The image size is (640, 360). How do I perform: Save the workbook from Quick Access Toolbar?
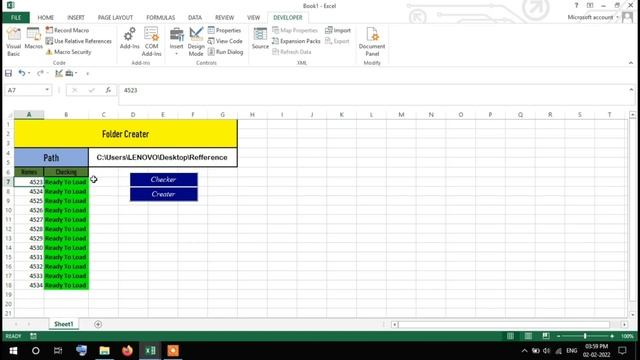pyautogui.click(x=9, y=73)
